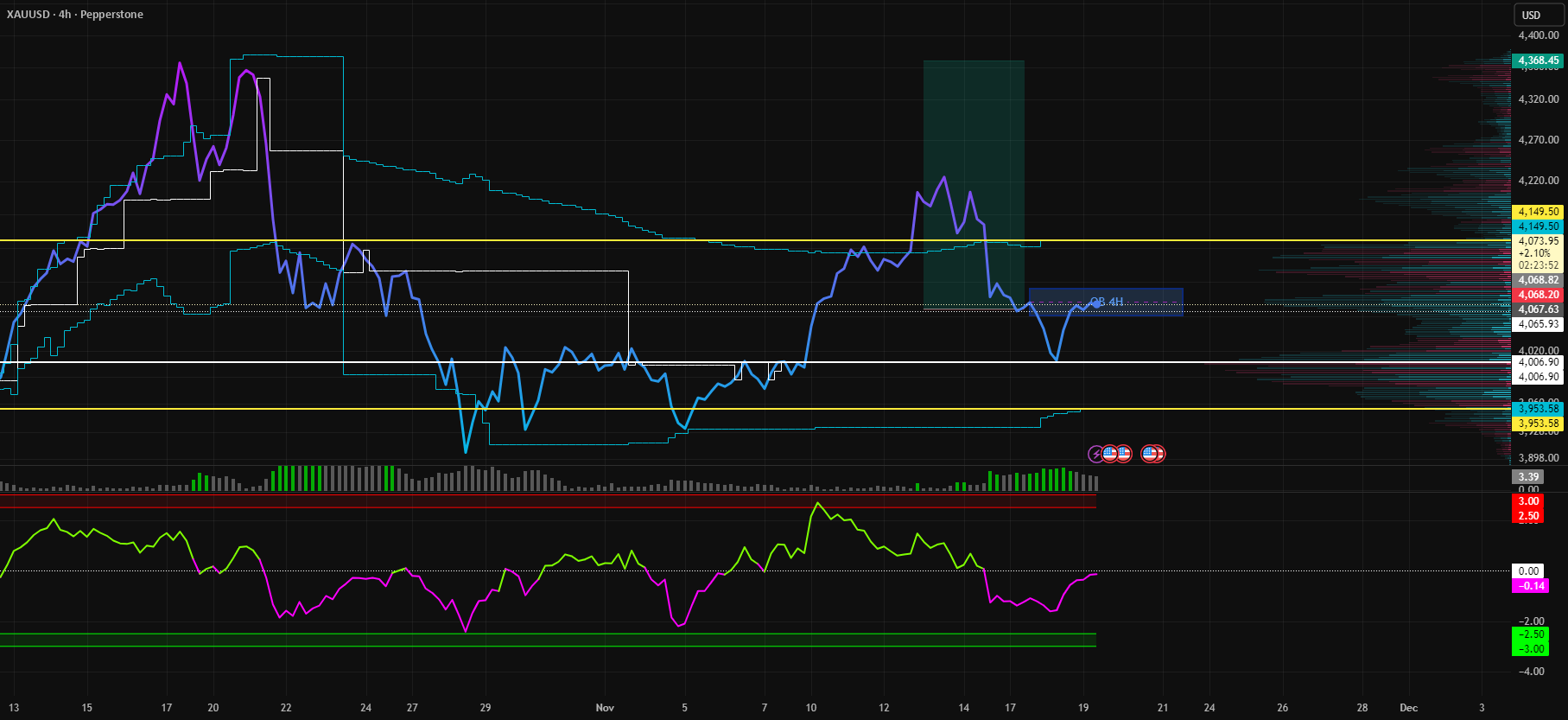Click the yellow 3,953.58 price label
This screenshot has height=720, width=1568.
pyautogui.click(x=1539, y=424)
